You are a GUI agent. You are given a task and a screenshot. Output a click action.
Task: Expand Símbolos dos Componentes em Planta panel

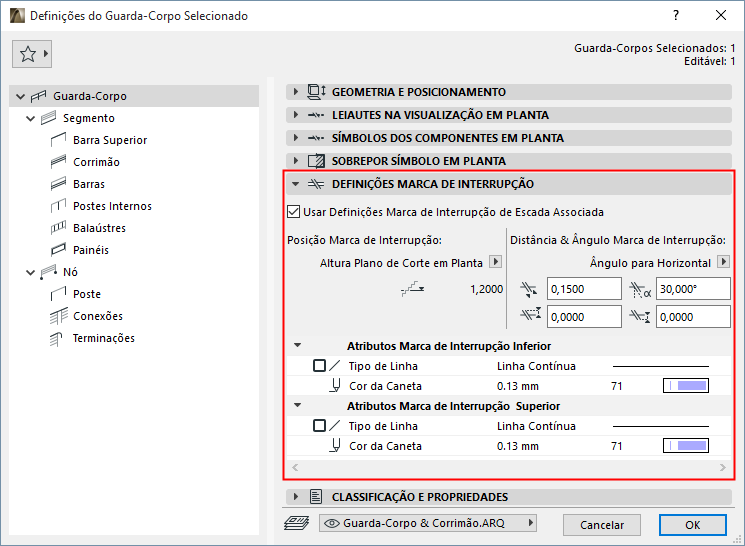296,138
